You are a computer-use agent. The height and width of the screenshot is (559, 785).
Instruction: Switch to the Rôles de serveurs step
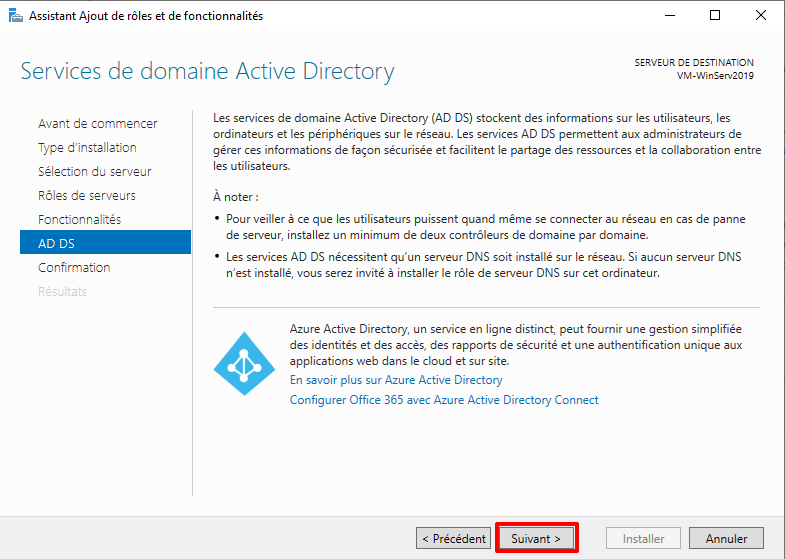tap(86, 196)
